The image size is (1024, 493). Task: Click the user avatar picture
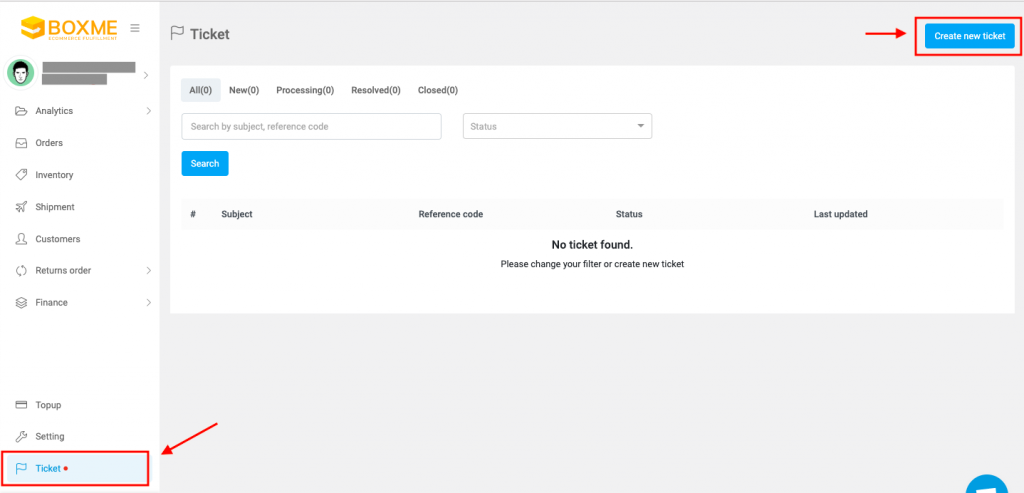(x=20, y=73)
